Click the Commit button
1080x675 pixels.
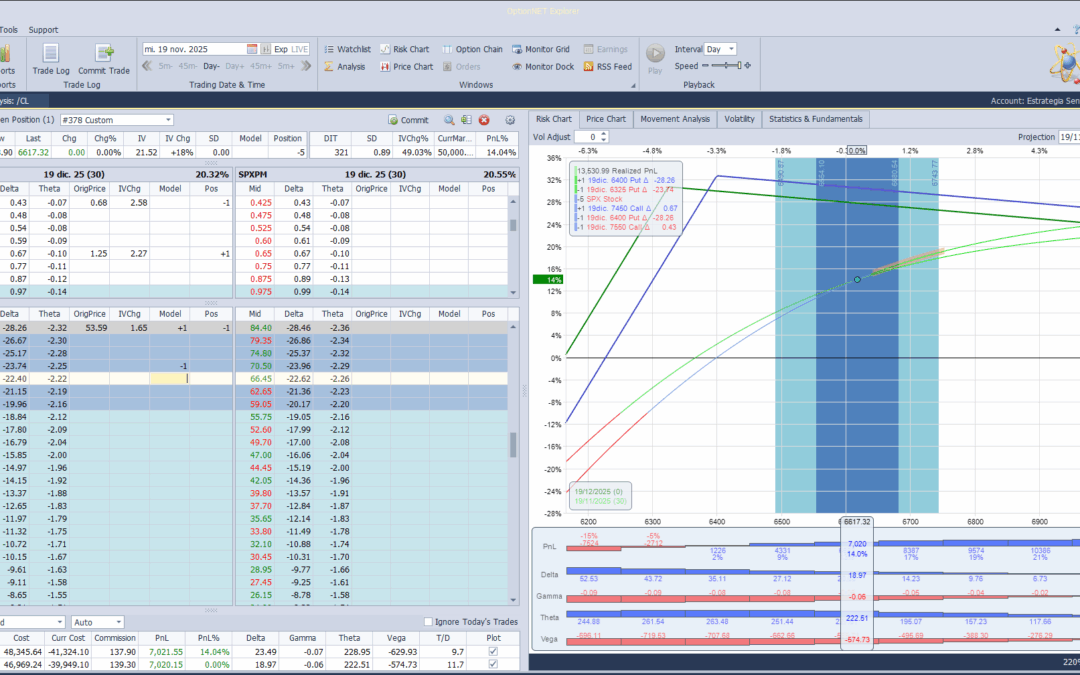coord(408,120)
